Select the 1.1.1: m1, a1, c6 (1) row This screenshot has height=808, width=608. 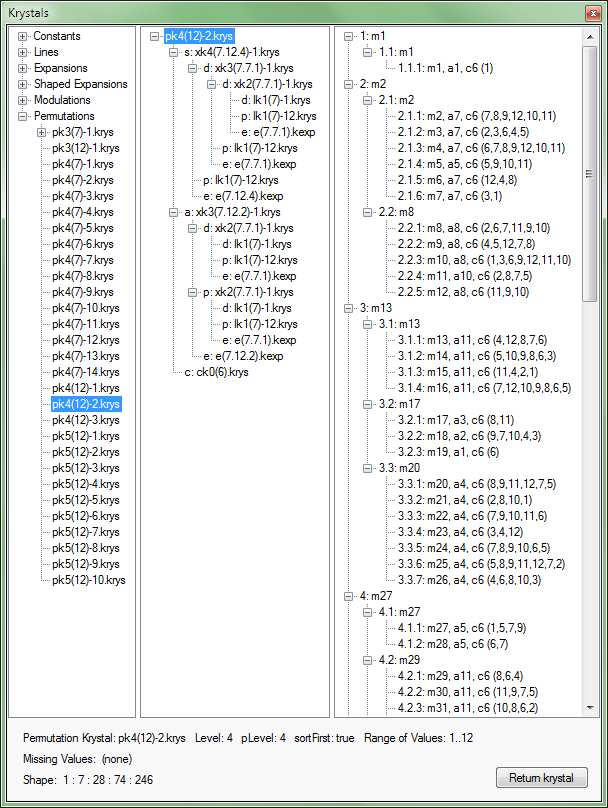tap(445, 69)
